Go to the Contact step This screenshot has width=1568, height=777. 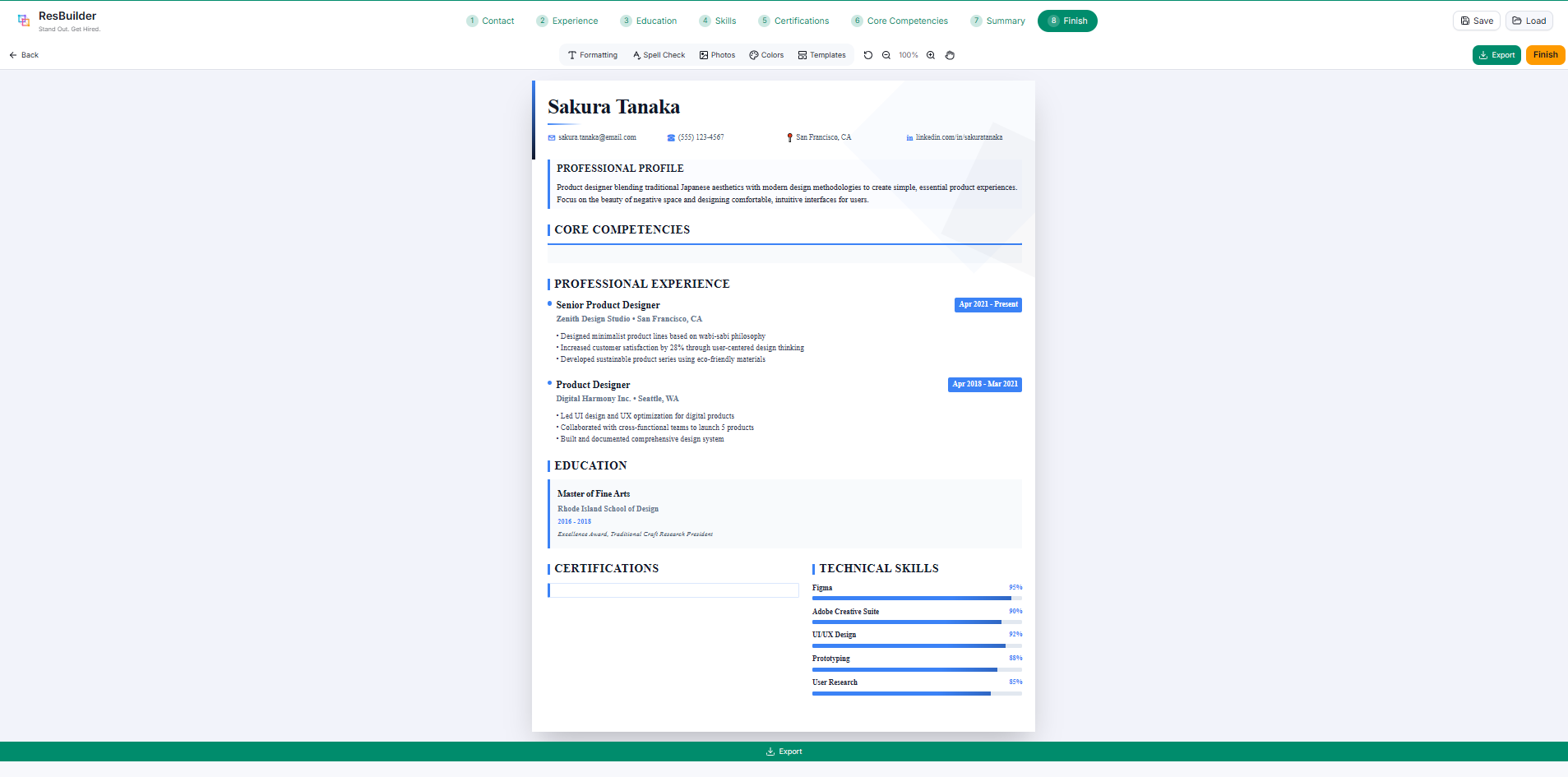(x=490, y=21)
